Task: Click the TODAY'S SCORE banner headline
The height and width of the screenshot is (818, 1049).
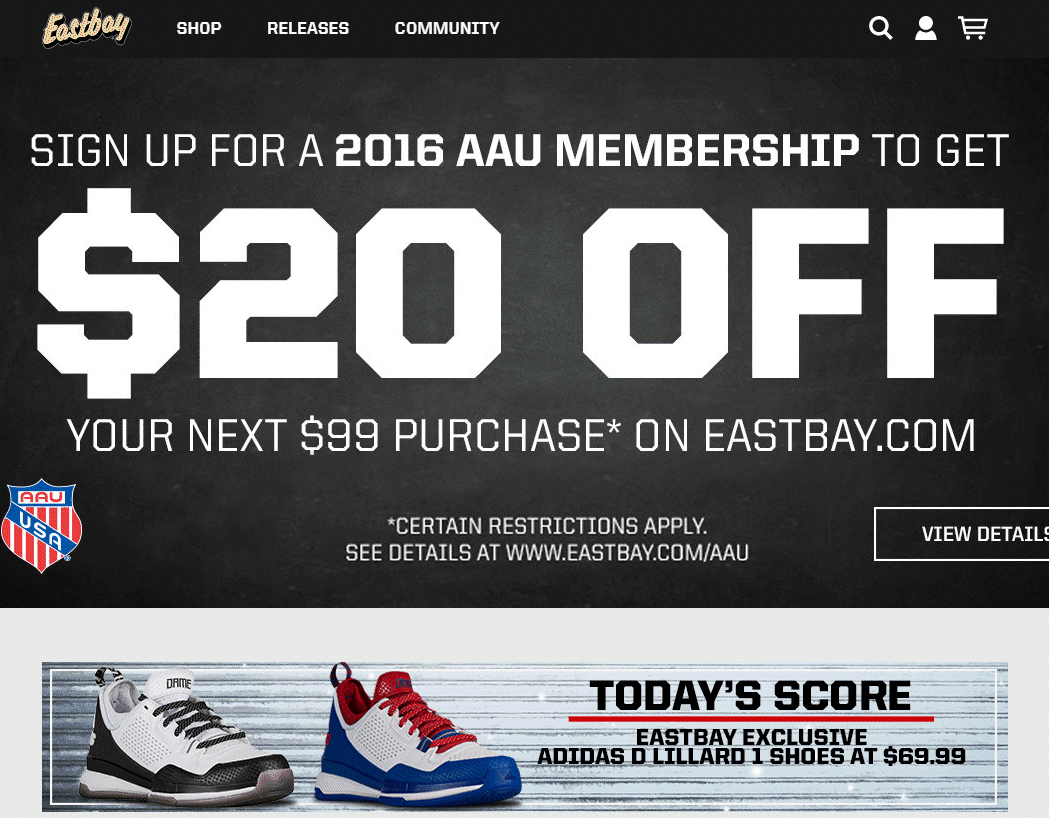Action: click(752, 695)
